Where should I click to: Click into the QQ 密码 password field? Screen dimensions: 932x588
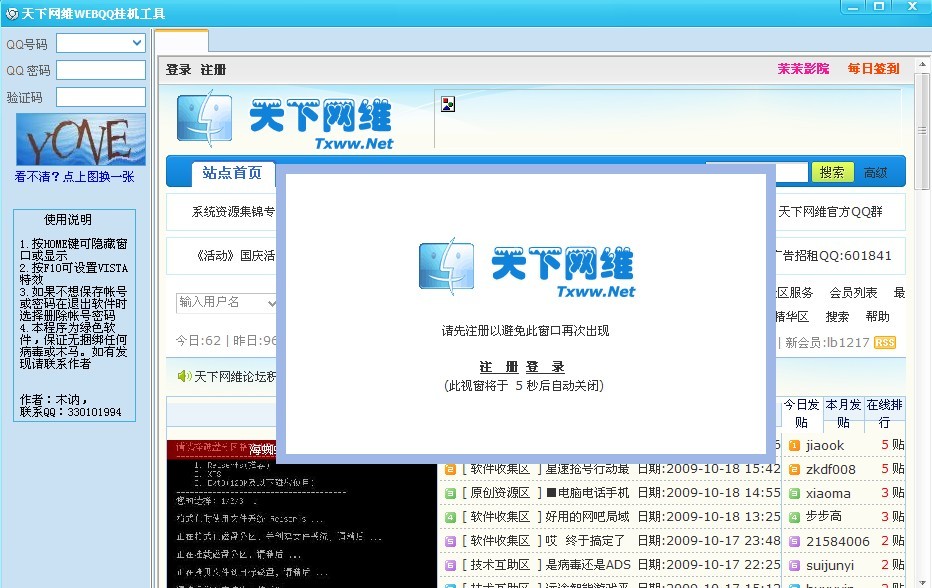click(101, 70)
